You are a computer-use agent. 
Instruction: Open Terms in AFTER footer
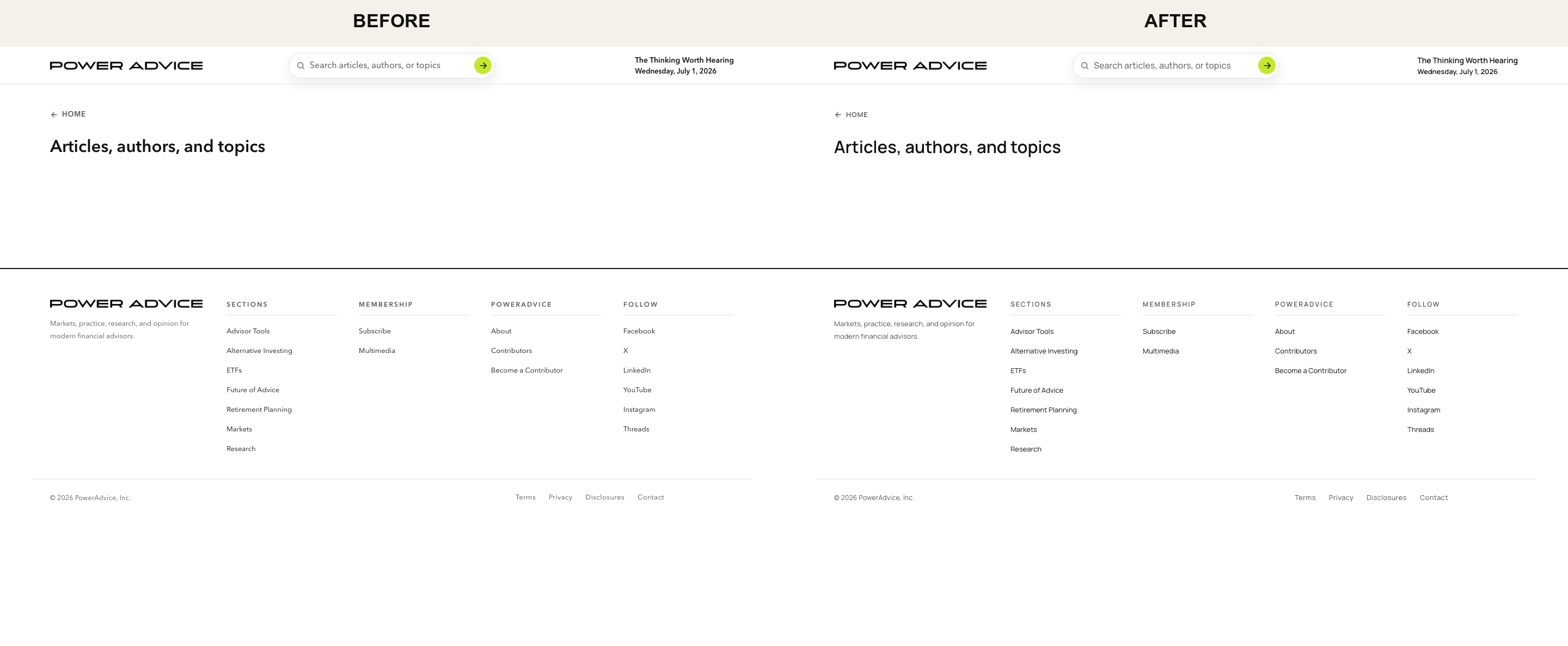click(1304, 497)
